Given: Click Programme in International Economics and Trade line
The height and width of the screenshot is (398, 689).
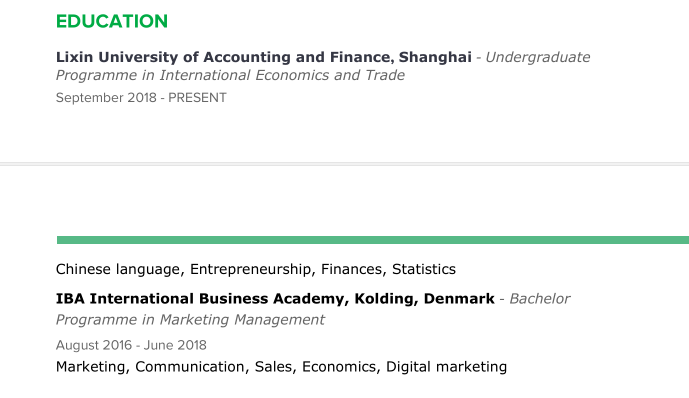Looking at the screenshot, I should coord(230,76).
